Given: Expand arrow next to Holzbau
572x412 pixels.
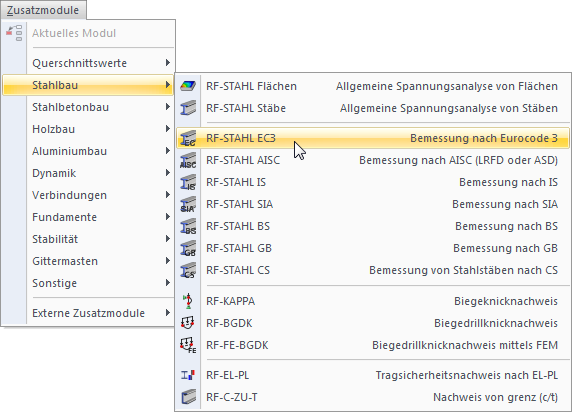Looking at the screenshot, I should pyautogui.click(x=167, y=128).
